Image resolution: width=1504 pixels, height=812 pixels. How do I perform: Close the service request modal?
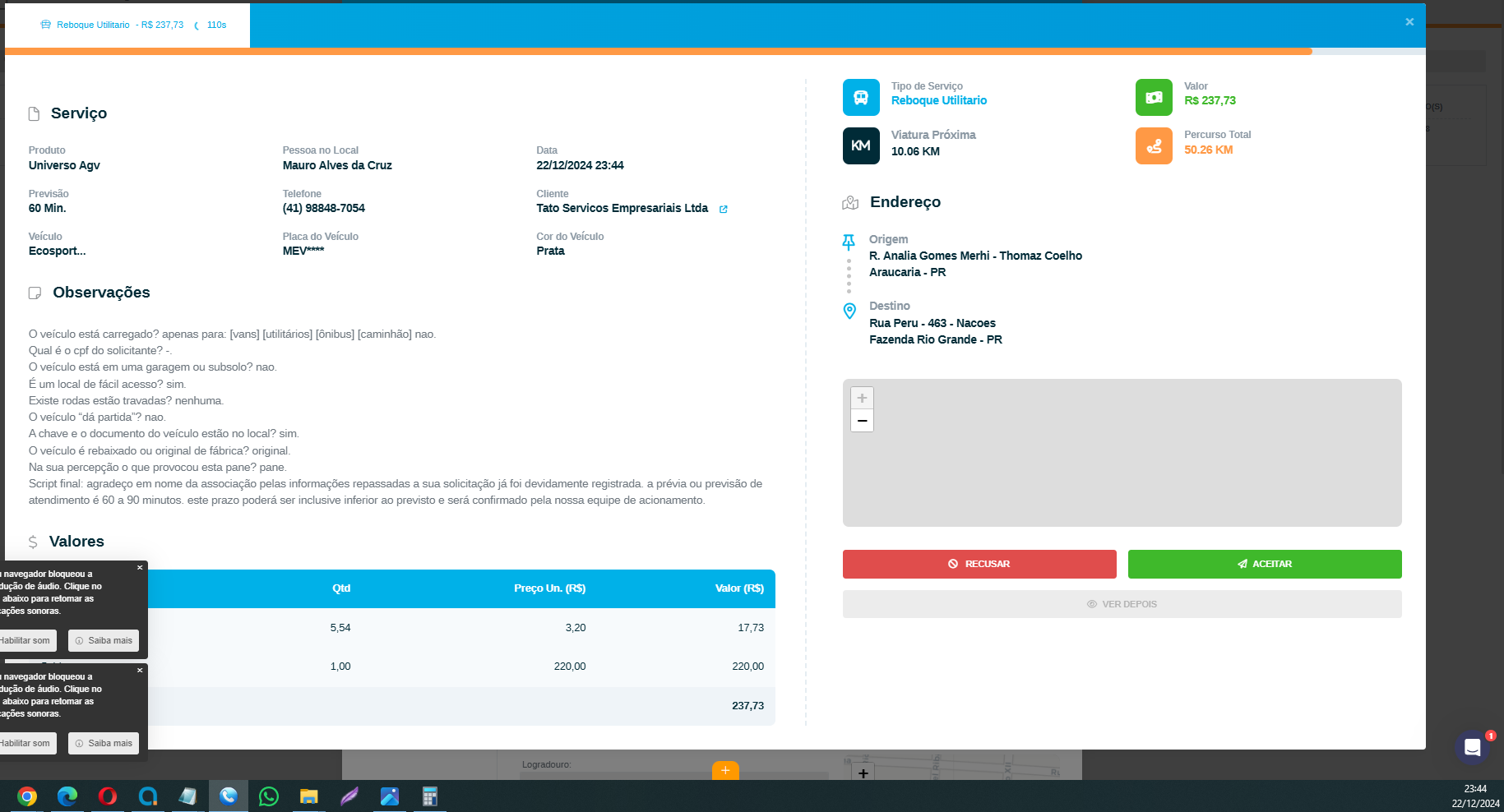tap(1409, 22)
